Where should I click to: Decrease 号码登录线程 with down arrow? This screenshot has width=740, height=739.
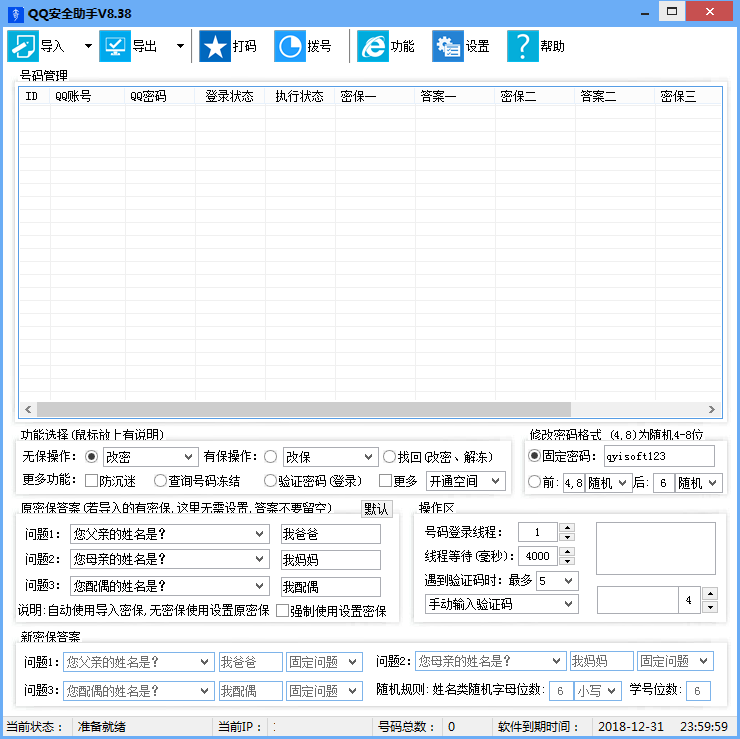point(567,537)
